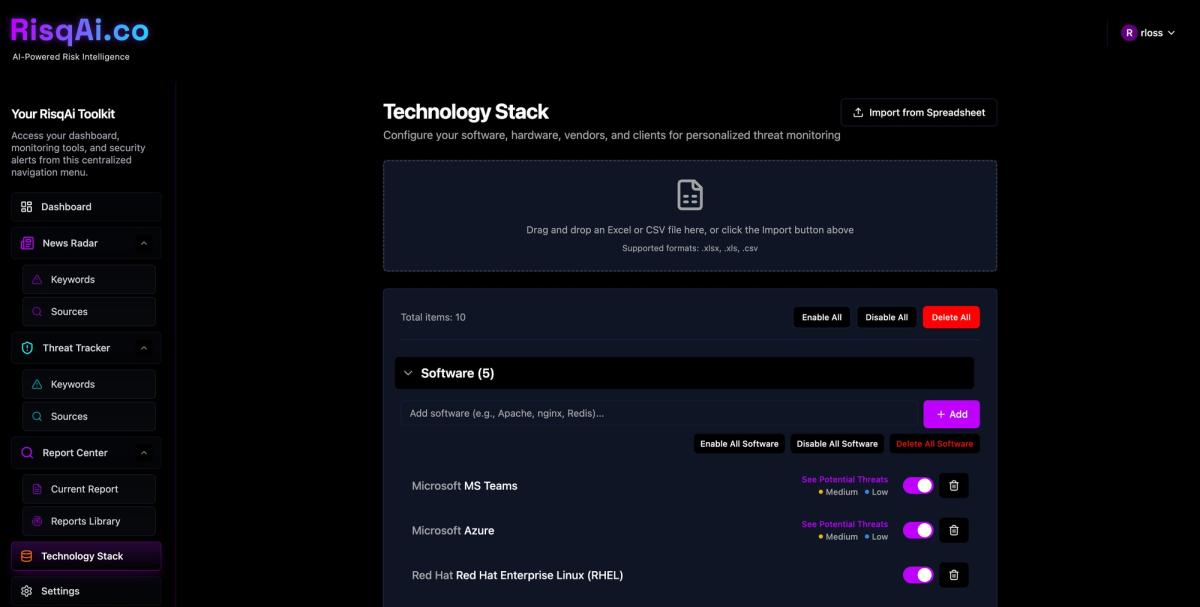The image size is (1200, 607).
Task: Delete the Red Hat Enterprise Linux entry
Action: [954, 575]
